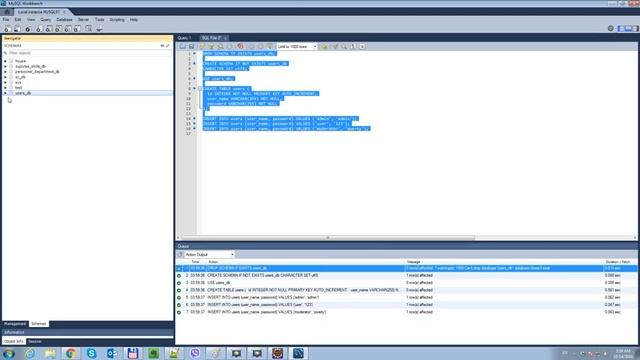
Task: Execute the script with the lightning bolt icon
Action: click(x=202, y=47)
